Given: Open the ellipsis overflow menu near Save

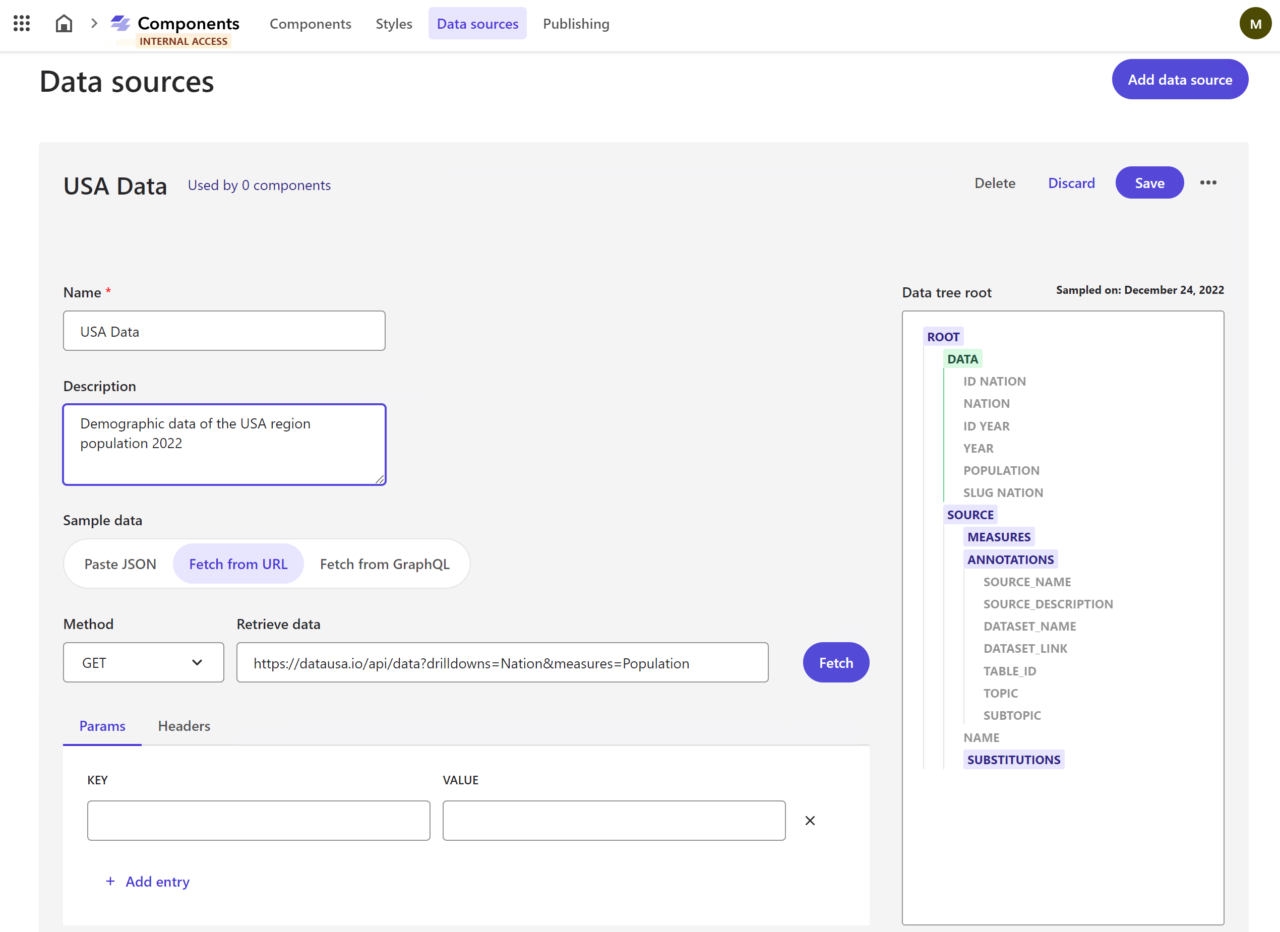Looking at the screenshot, I should (1208, 183).
